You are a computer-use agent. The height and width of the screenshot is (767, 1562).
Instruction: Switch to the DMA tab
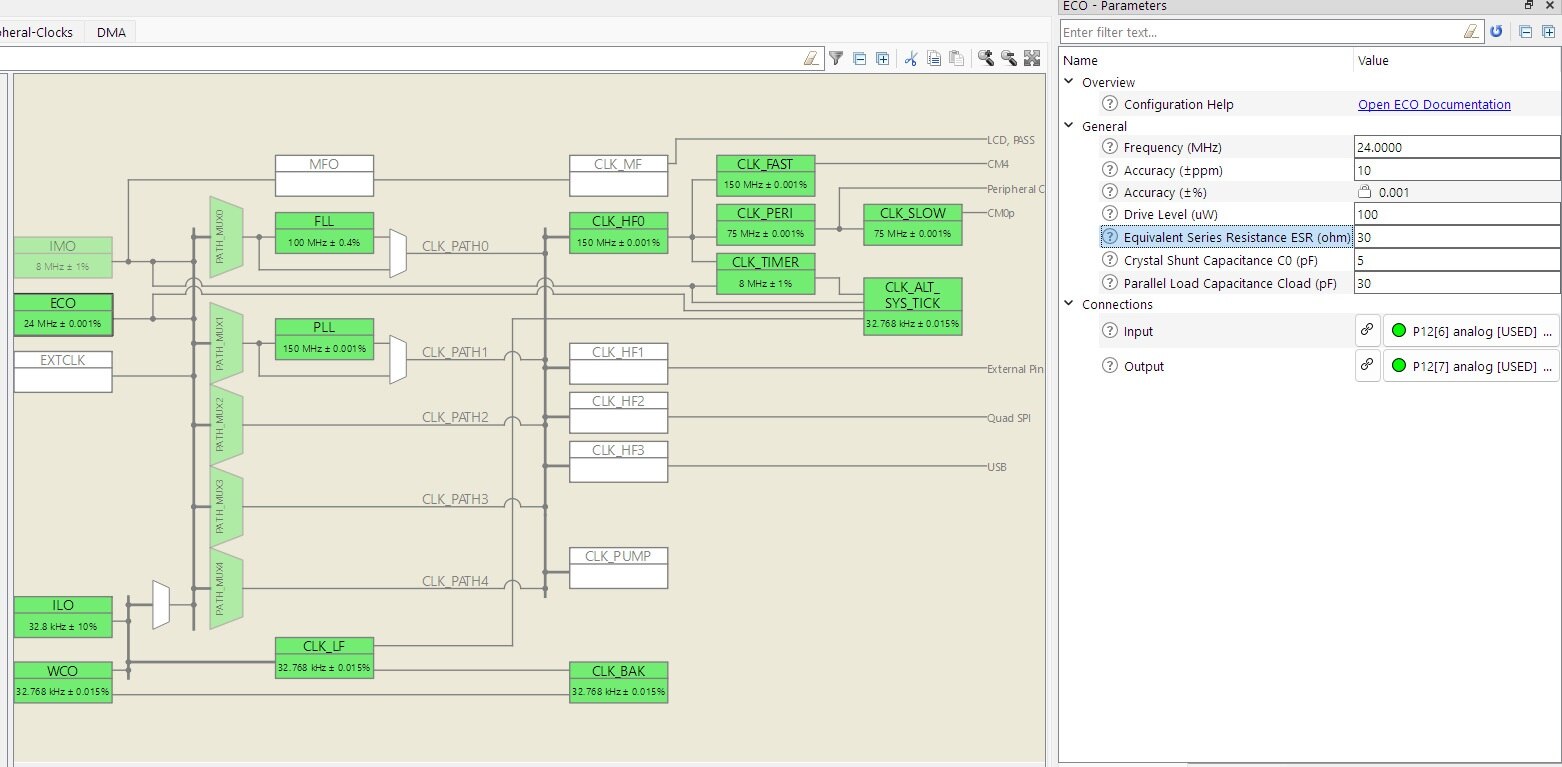111,32
